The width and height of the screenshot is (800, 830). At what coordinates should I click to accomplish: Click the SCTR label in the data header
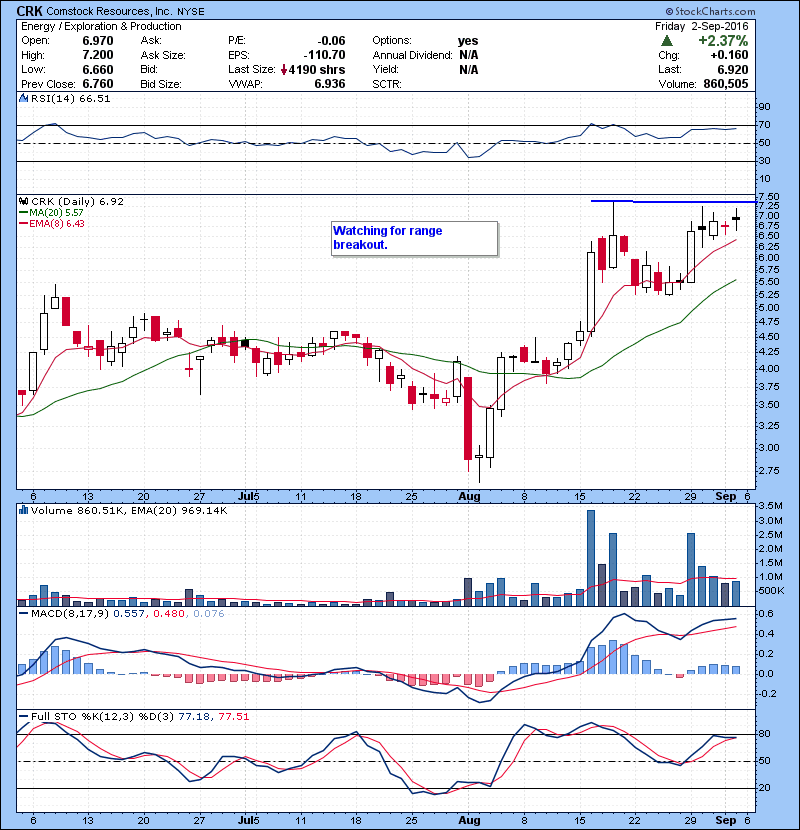[x=386, y=84]
